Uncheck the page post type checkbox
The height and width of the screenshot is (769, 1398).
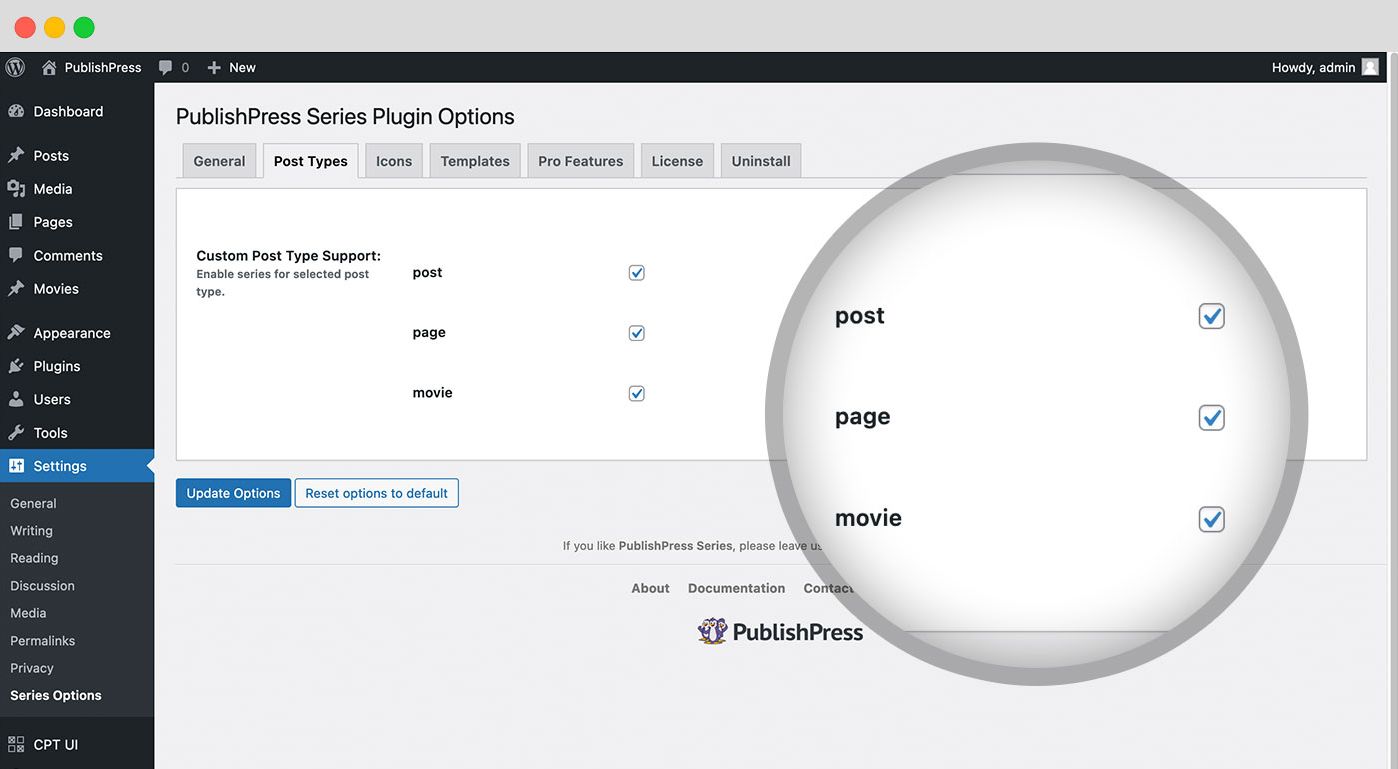pos(636,332)
